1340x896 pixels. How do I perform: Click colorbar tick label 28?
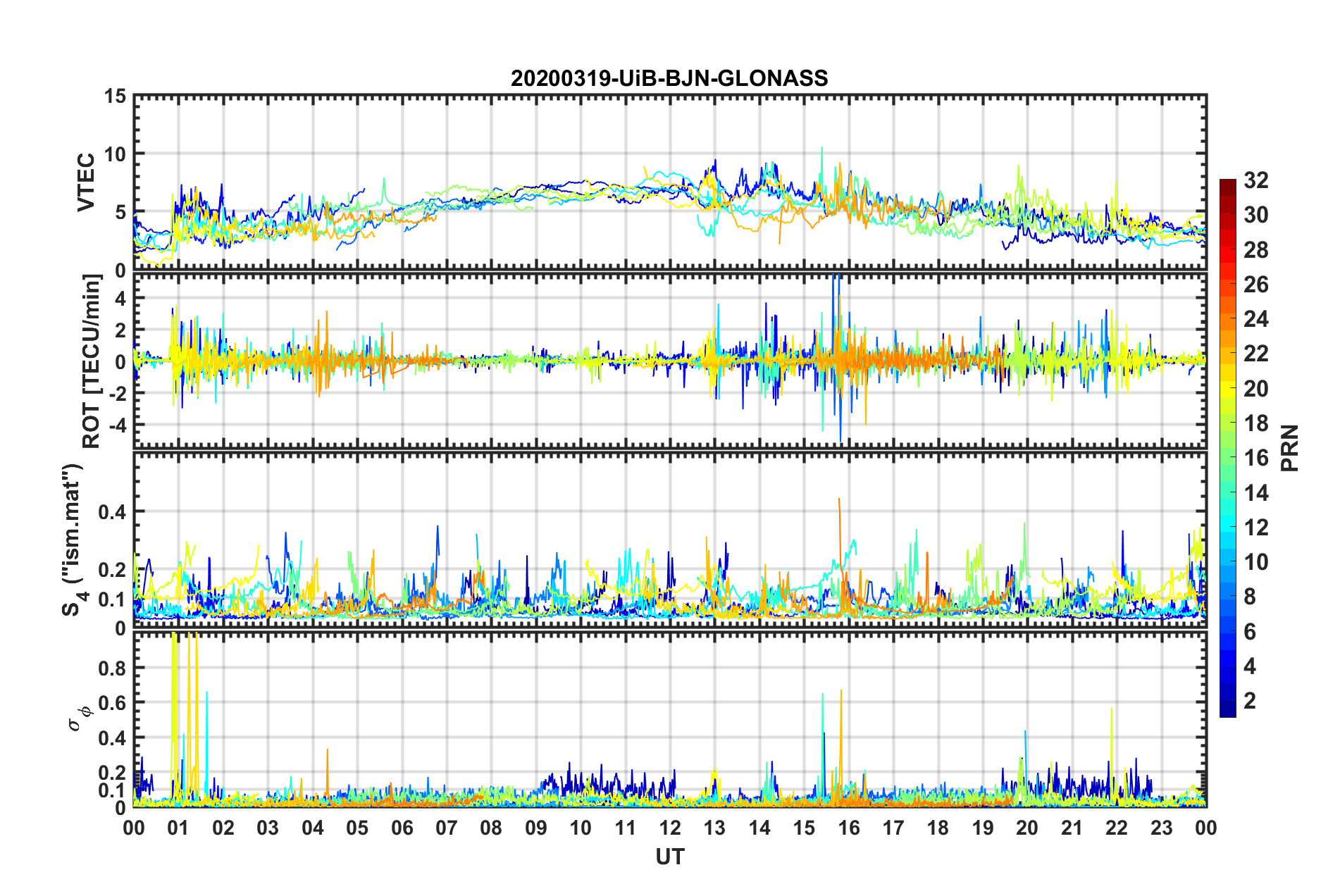coord(1256,250)
